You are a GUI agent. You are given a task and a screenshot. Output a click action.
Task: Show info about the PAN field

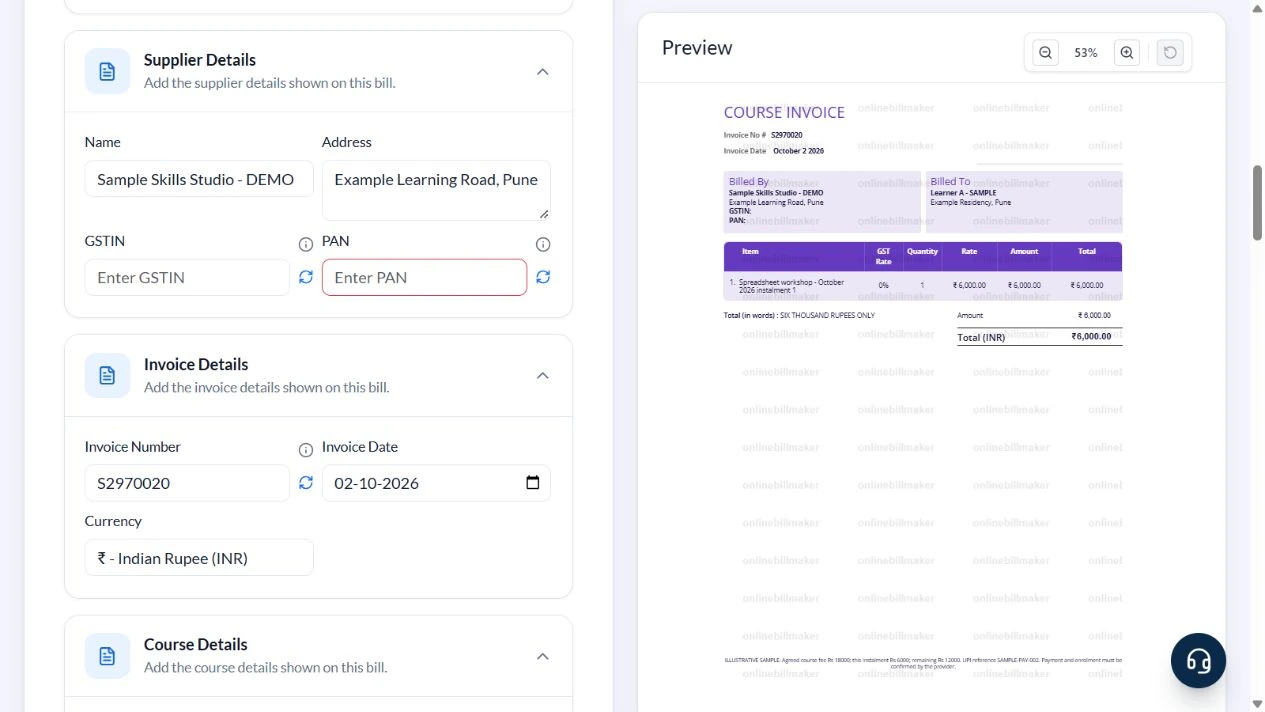(x=543, y=244)
